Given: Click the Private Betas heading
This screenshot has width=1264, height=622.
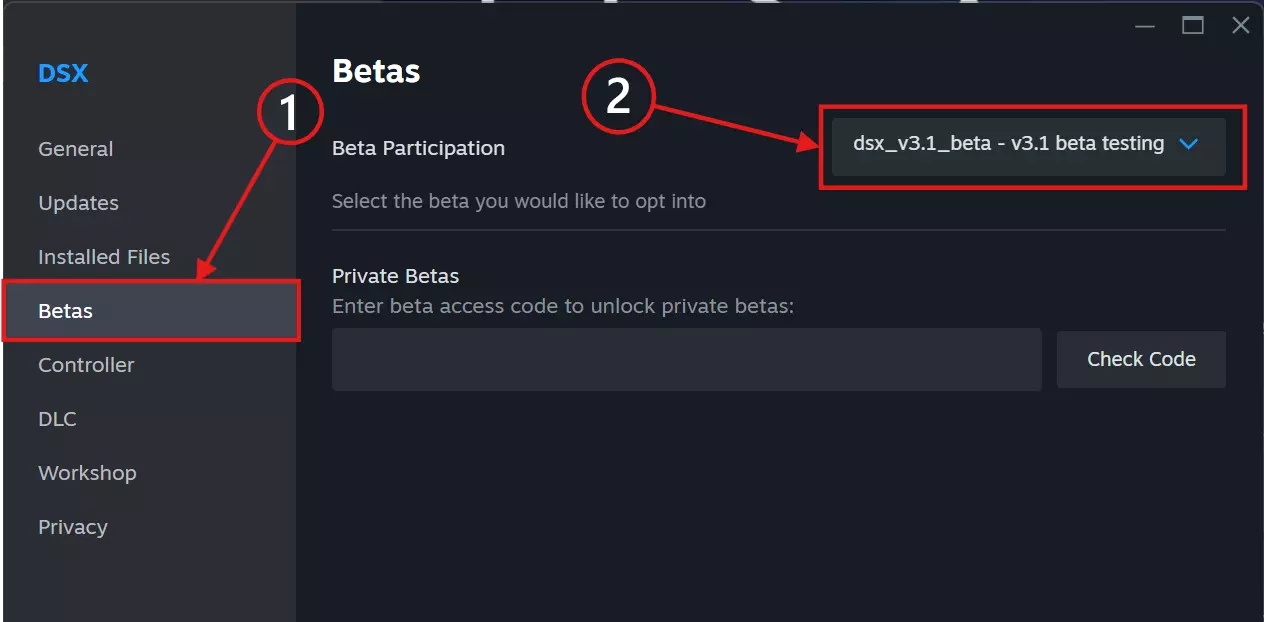Looking at the screenshot, I should [x=395, y=276].
